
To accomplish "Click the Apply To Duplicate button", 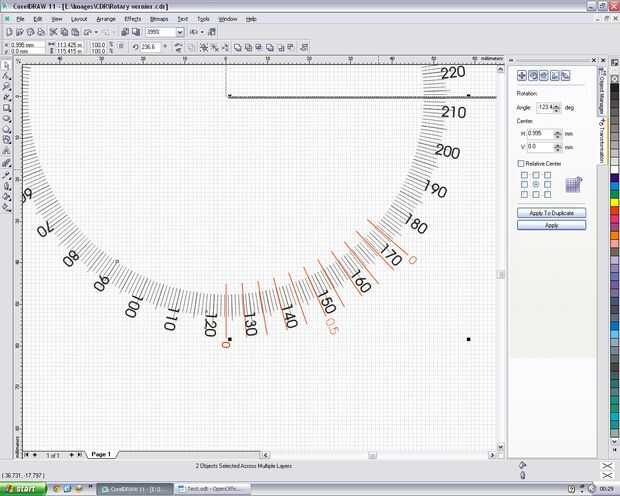I will [552, 213].
